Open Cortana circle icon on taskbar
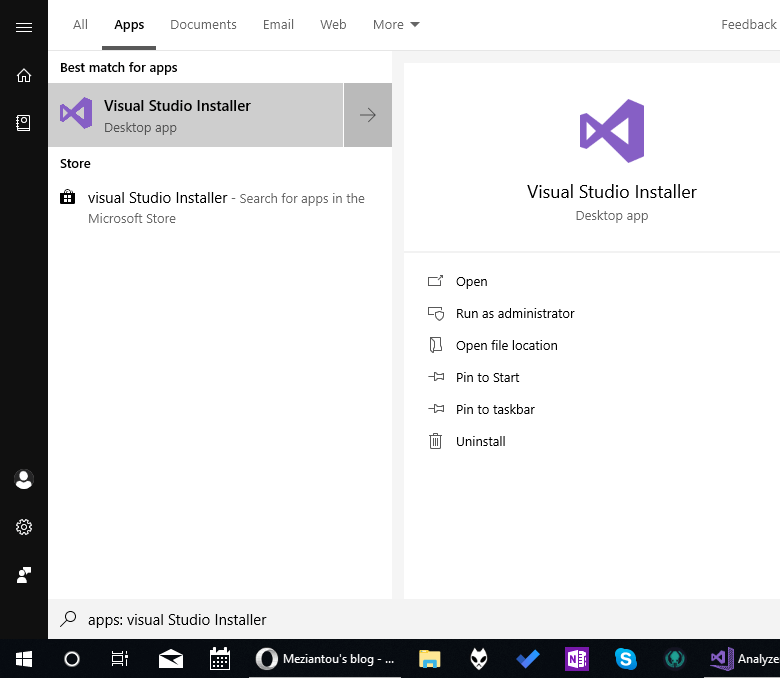Image resolution: width=780 pixels, height=678 pixels. pyautogui.click(x=72, y=659)
